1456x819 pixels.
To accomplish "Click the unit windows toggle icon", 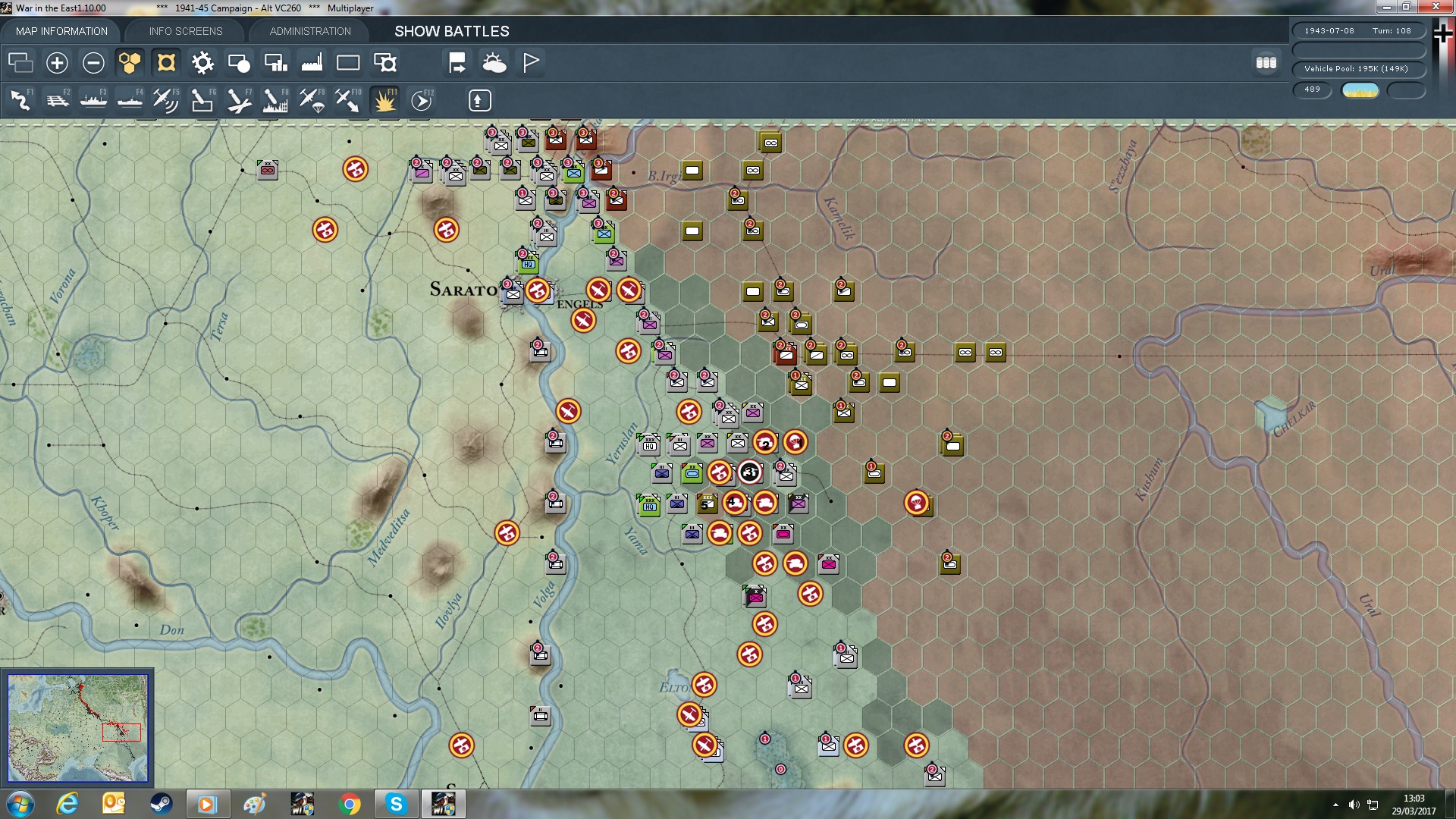I will (x=20, y=62).
